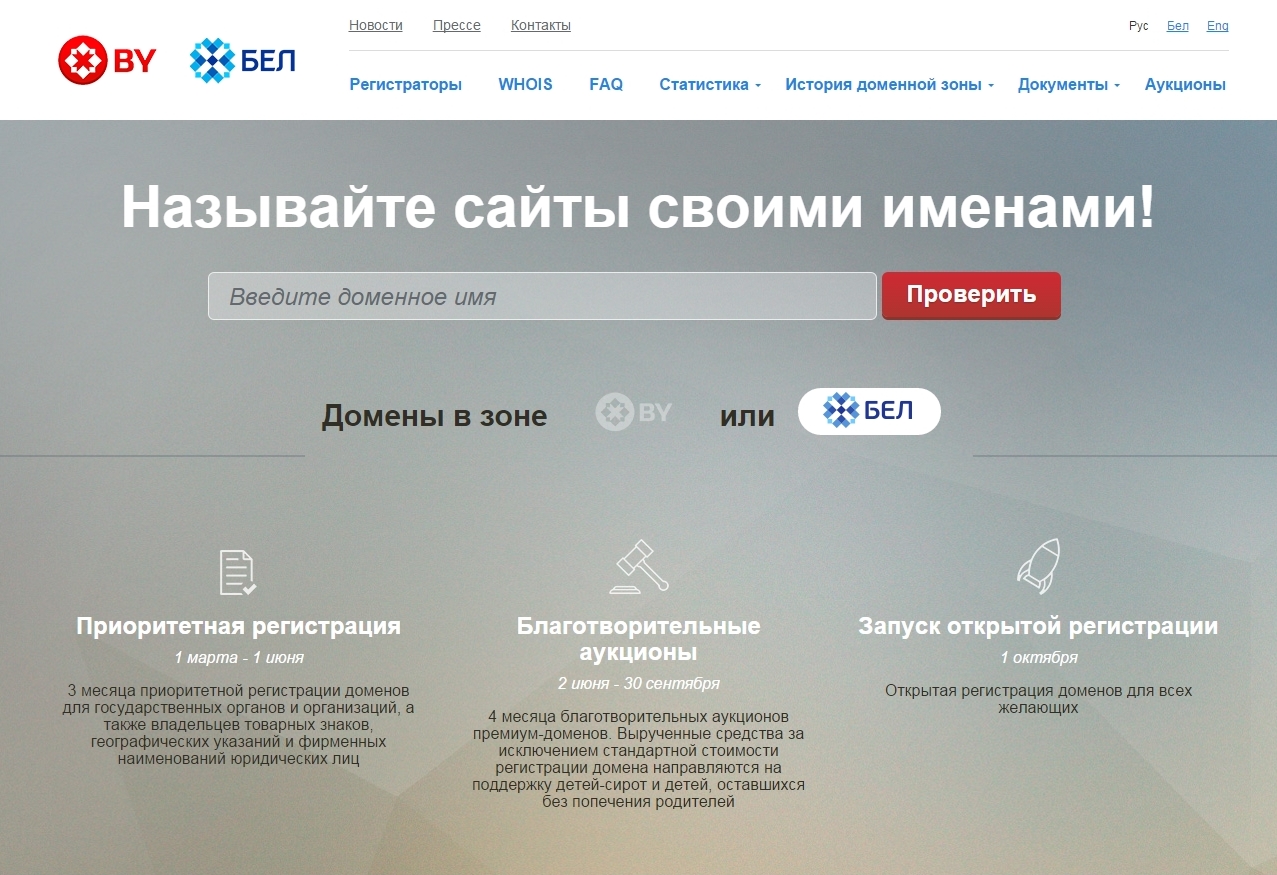
Task: Open the Контакты page
Action: pos(539,25)
